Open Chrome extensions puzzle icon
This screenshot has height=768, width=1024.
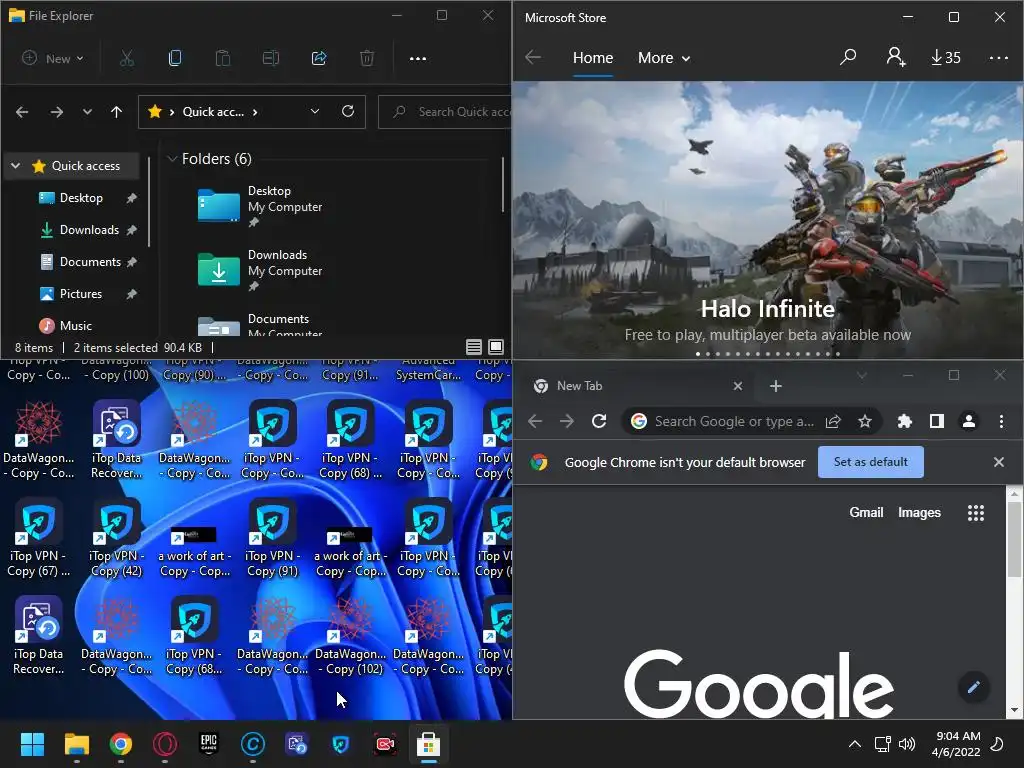(x=904, y=421)
